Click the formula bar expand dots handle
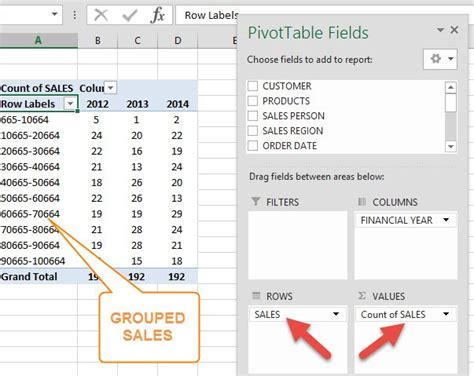The width and height of the screenshot is (474, 376). [75, 15]
